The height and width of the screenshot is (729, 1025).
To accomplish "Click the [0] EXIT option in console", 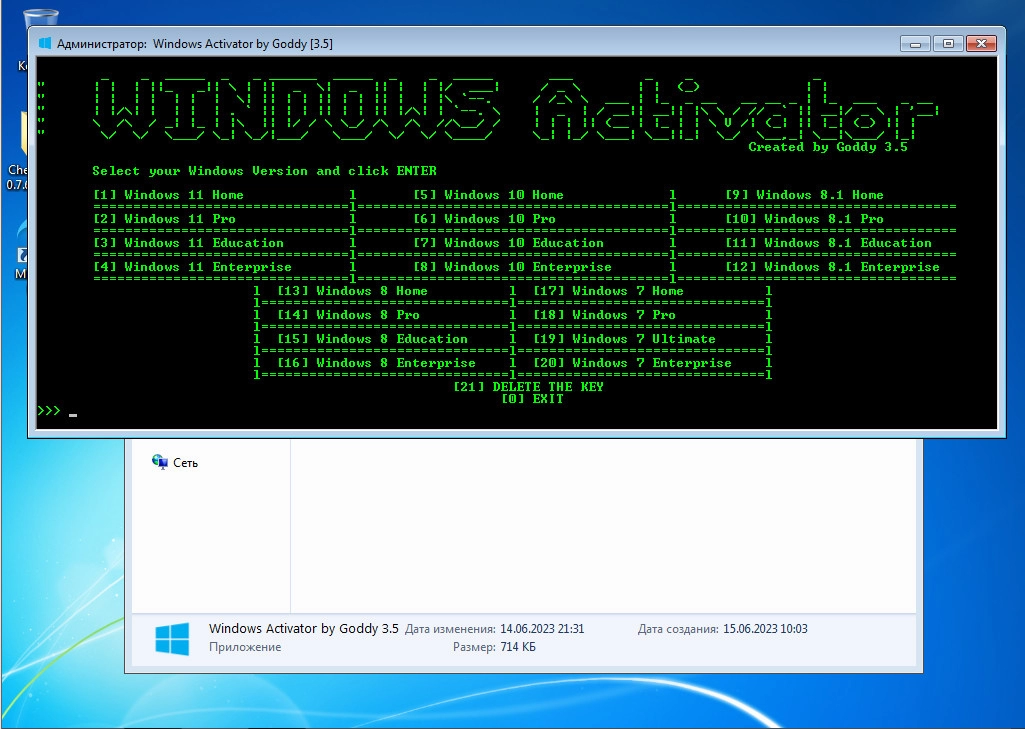I will coord(532,399).
